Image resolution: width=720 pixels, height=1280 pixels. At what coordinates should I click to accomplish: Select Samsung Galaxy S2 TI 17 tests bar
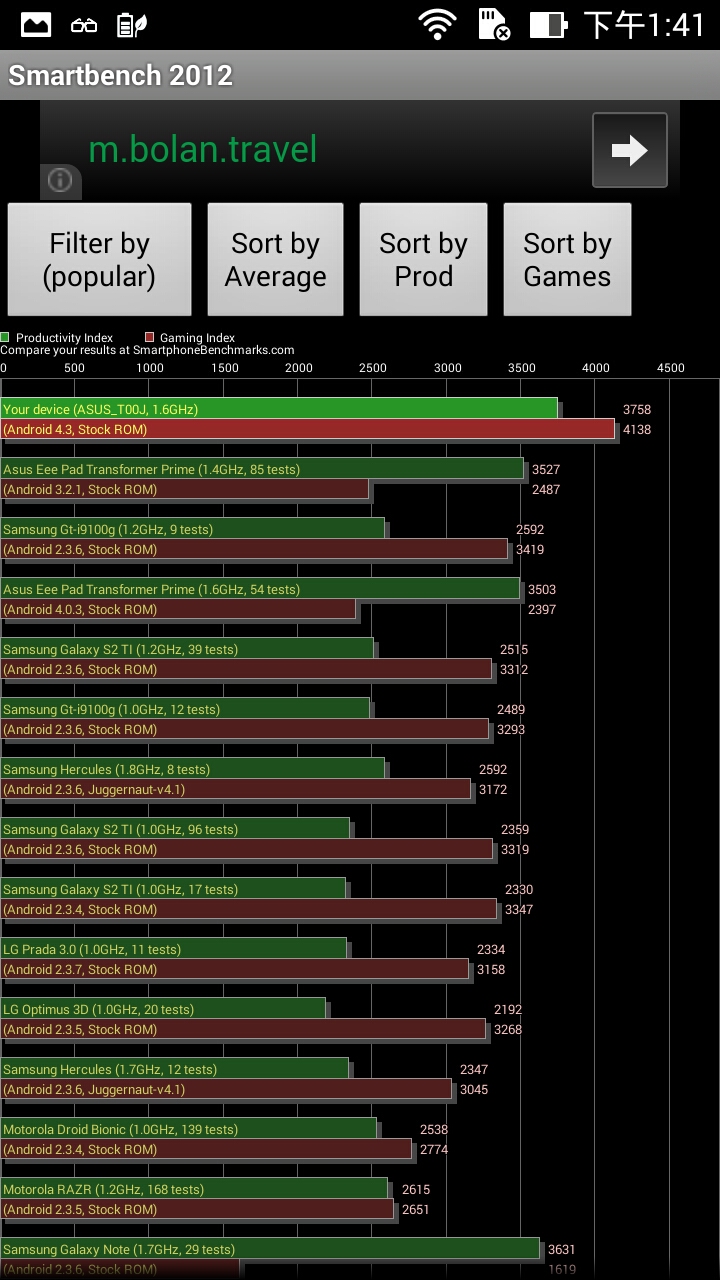click(173, 889)
